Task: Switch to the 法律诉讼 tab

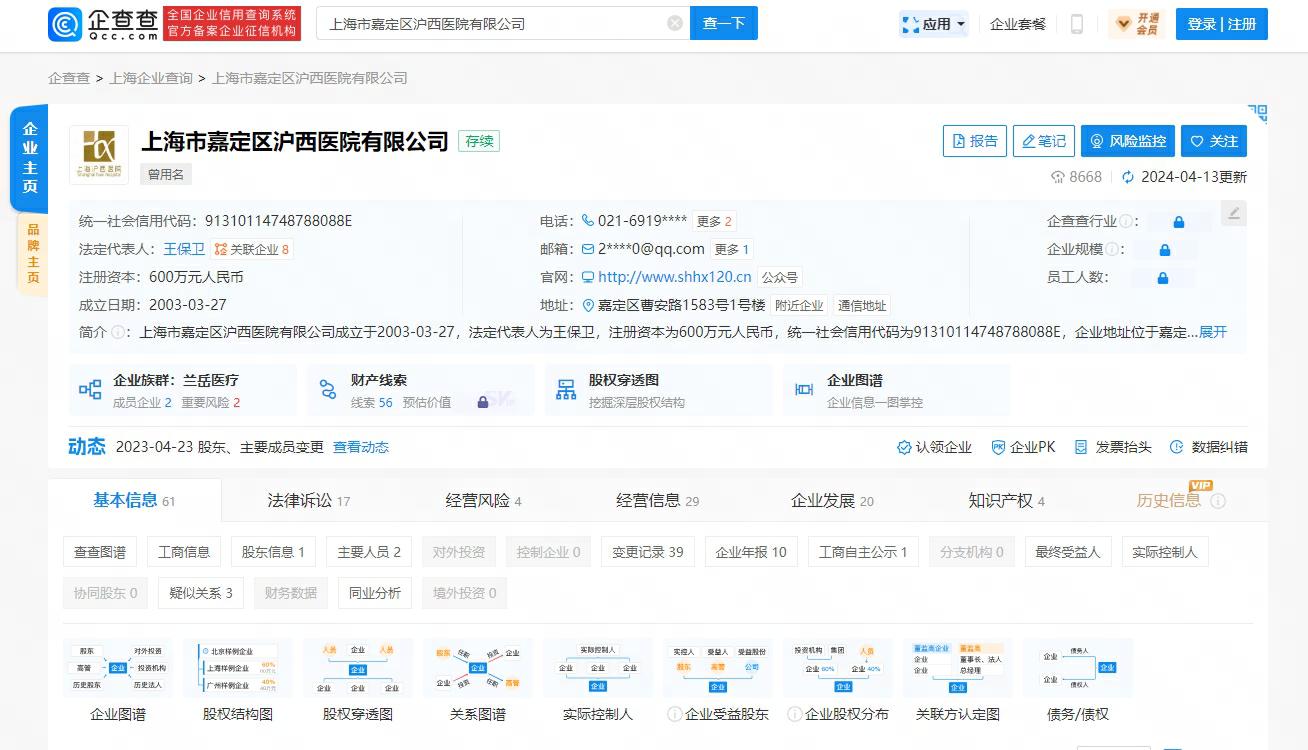Action: coord(309,500)
